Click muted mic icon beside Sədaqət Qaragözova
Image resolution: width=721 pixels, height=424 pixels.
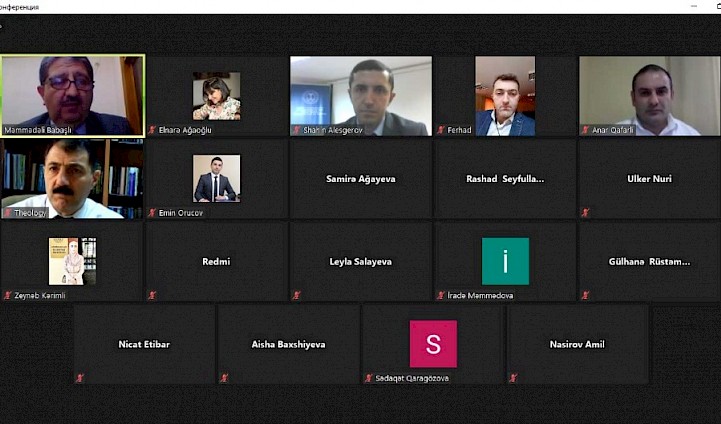coord(368,378)
